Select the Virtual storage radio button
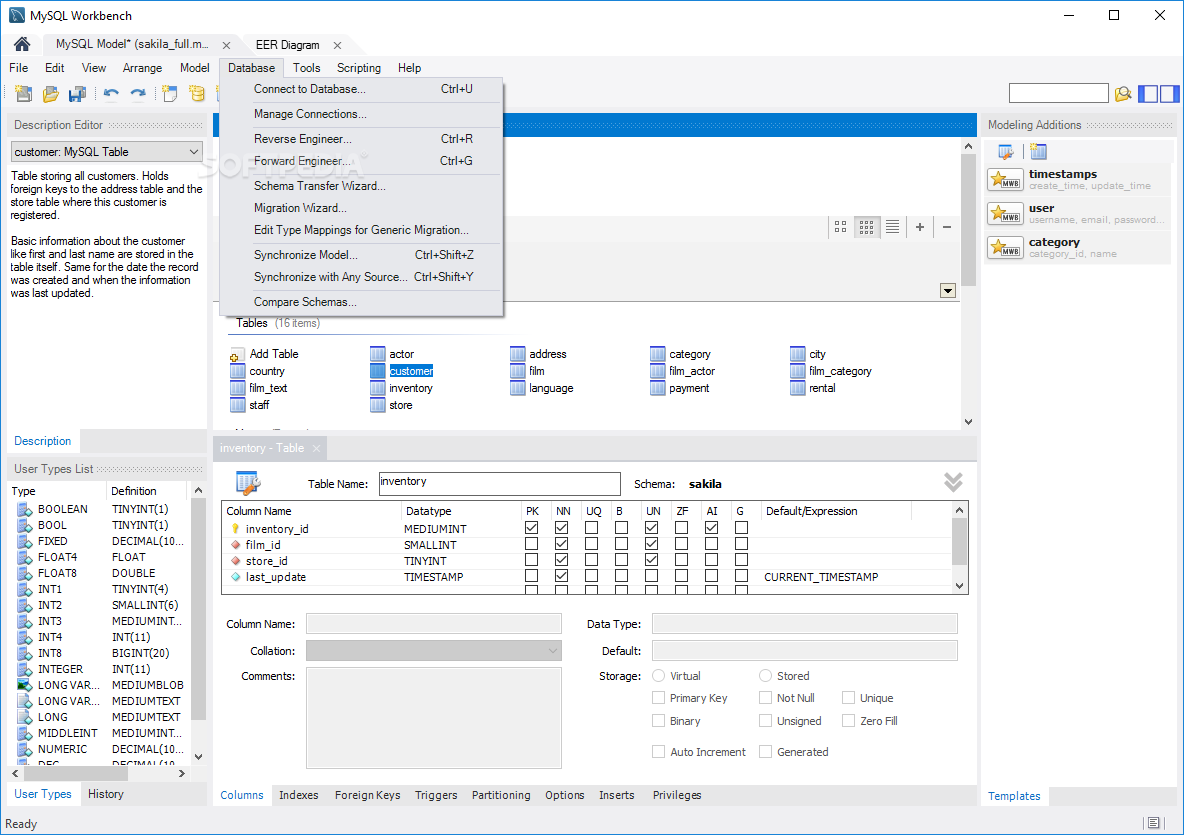The height and width of the screenshot is (835, 1184). pyautogui.click(x=658, y=676)
